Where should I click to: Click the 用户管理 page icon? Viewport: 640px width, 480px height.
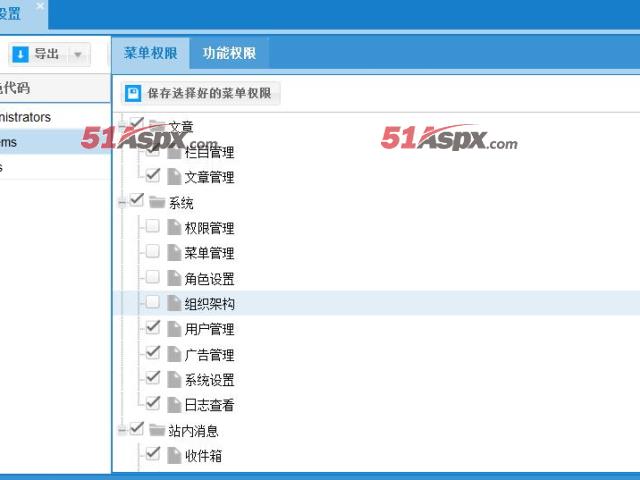point(174,329)
